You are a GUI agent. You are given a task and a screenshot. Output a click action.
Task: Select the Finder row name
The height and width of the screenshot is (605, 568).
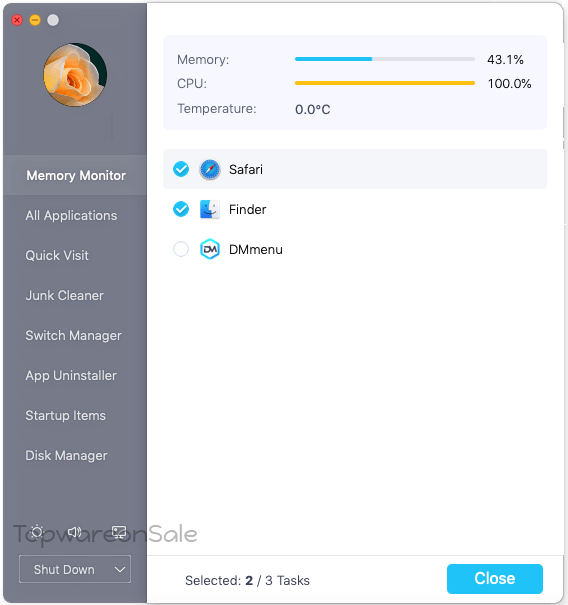(x=247, y=210)
